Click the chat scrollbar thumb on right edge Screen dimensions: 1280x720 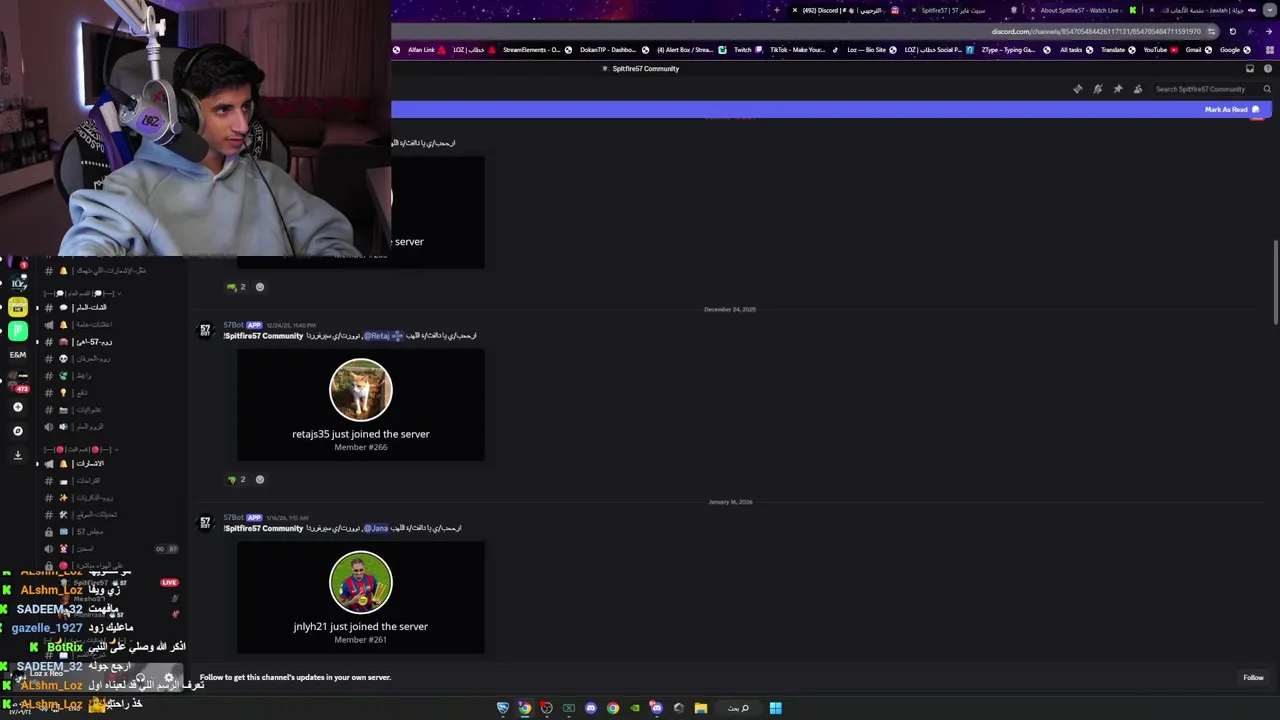[1276, 281]
